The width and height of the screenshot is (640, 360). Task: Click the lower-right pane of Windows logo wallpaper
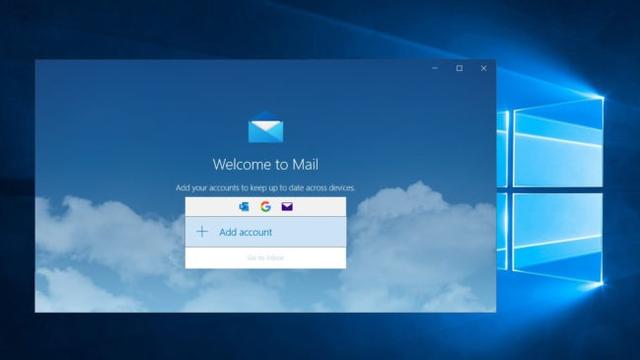click(x=558, y=237)
